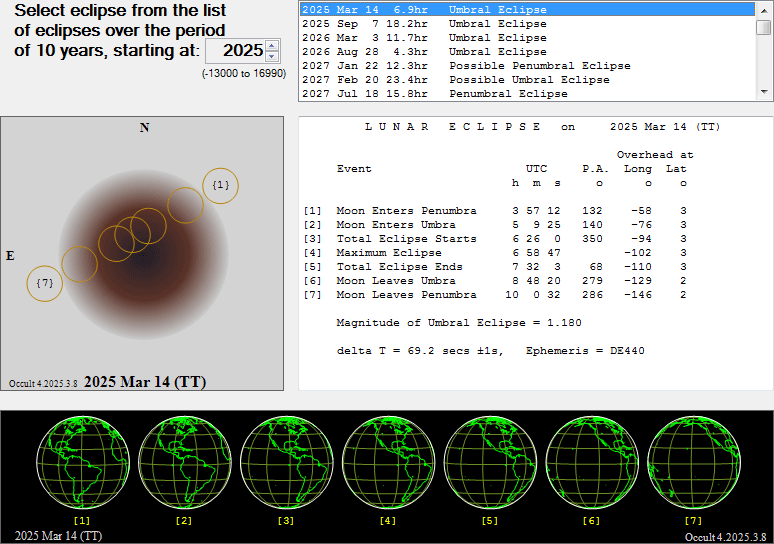Click the globe thumbnail labeled [2]
This screenshot has width=774, height=544.
[184, 464]
